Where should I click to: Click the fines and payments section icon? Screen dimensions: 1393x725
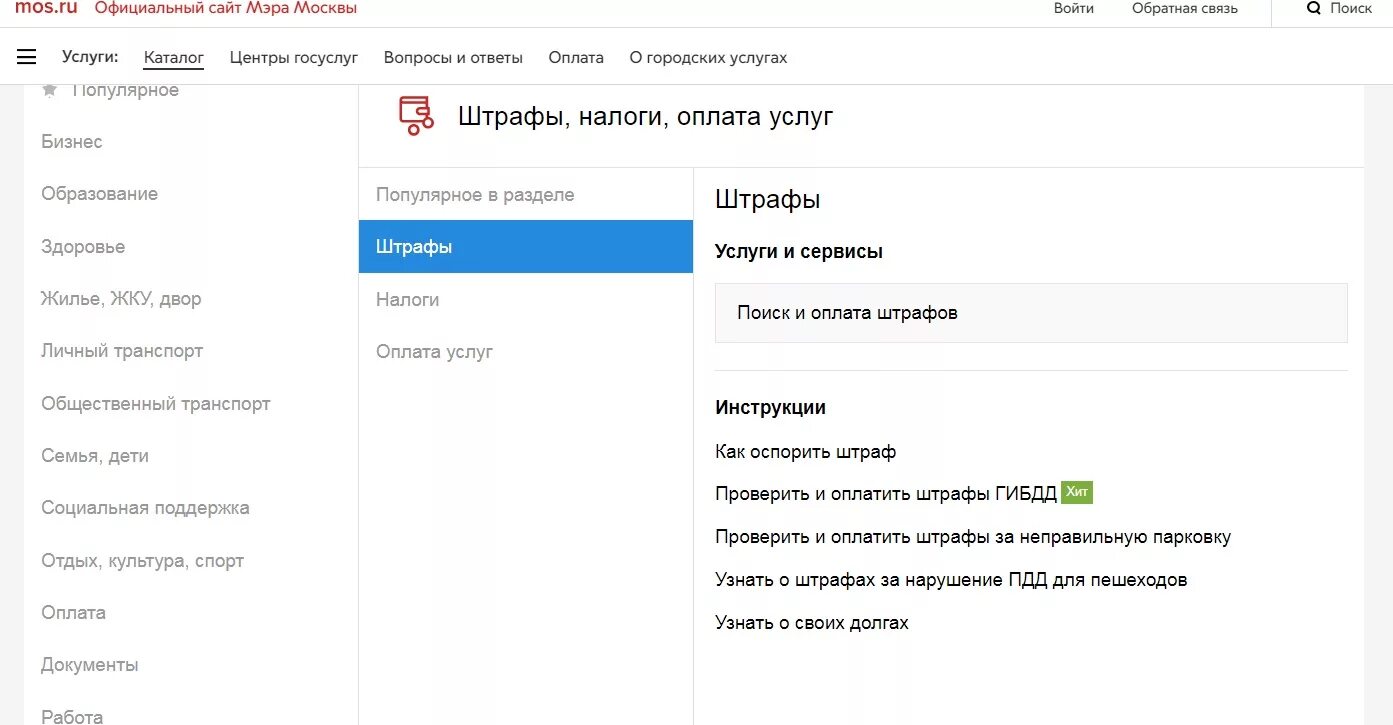[x=416, y=116]
